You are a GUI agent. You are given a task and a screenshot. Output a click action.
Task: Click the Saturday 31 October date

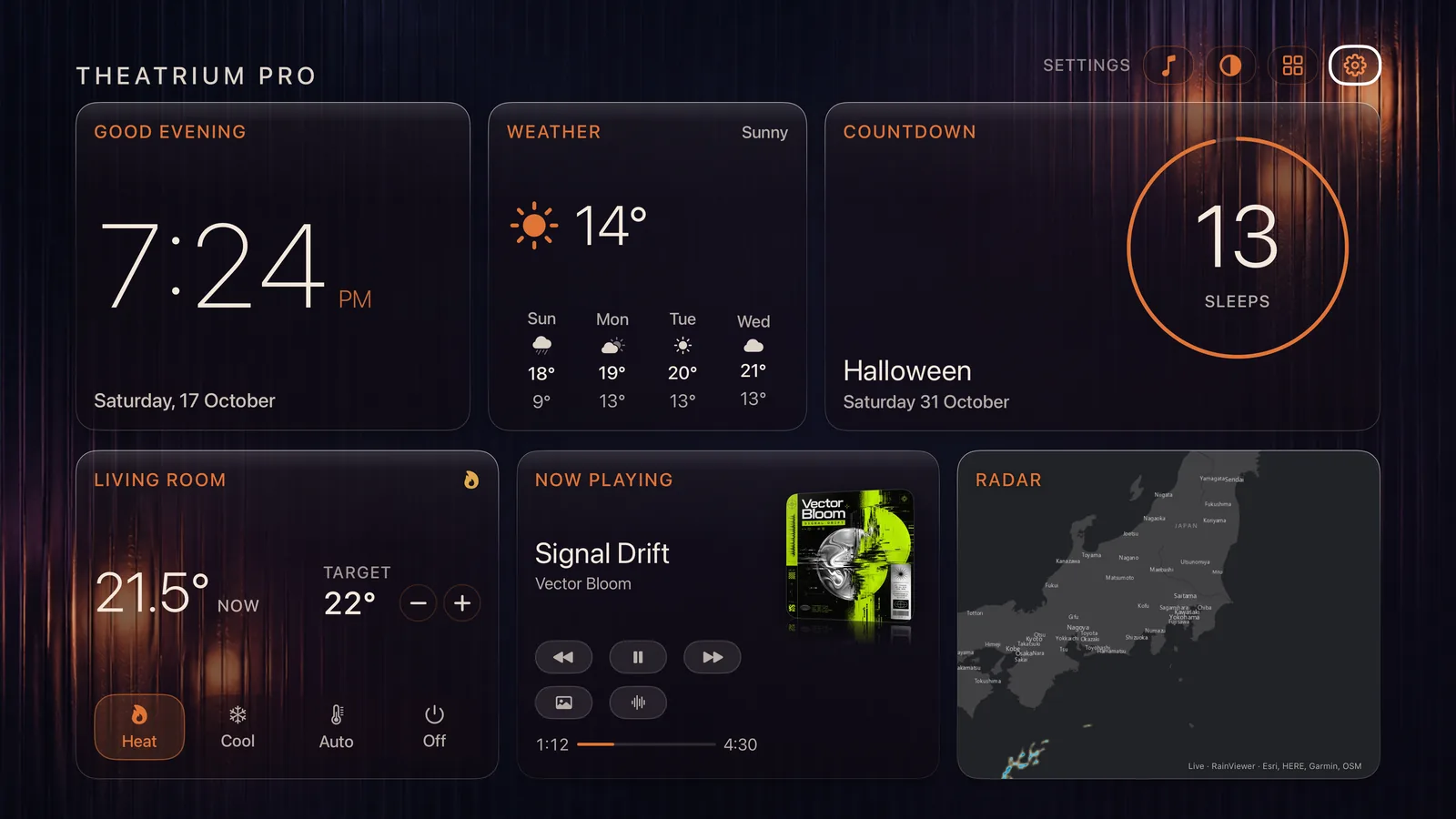[x=926, y=402]
